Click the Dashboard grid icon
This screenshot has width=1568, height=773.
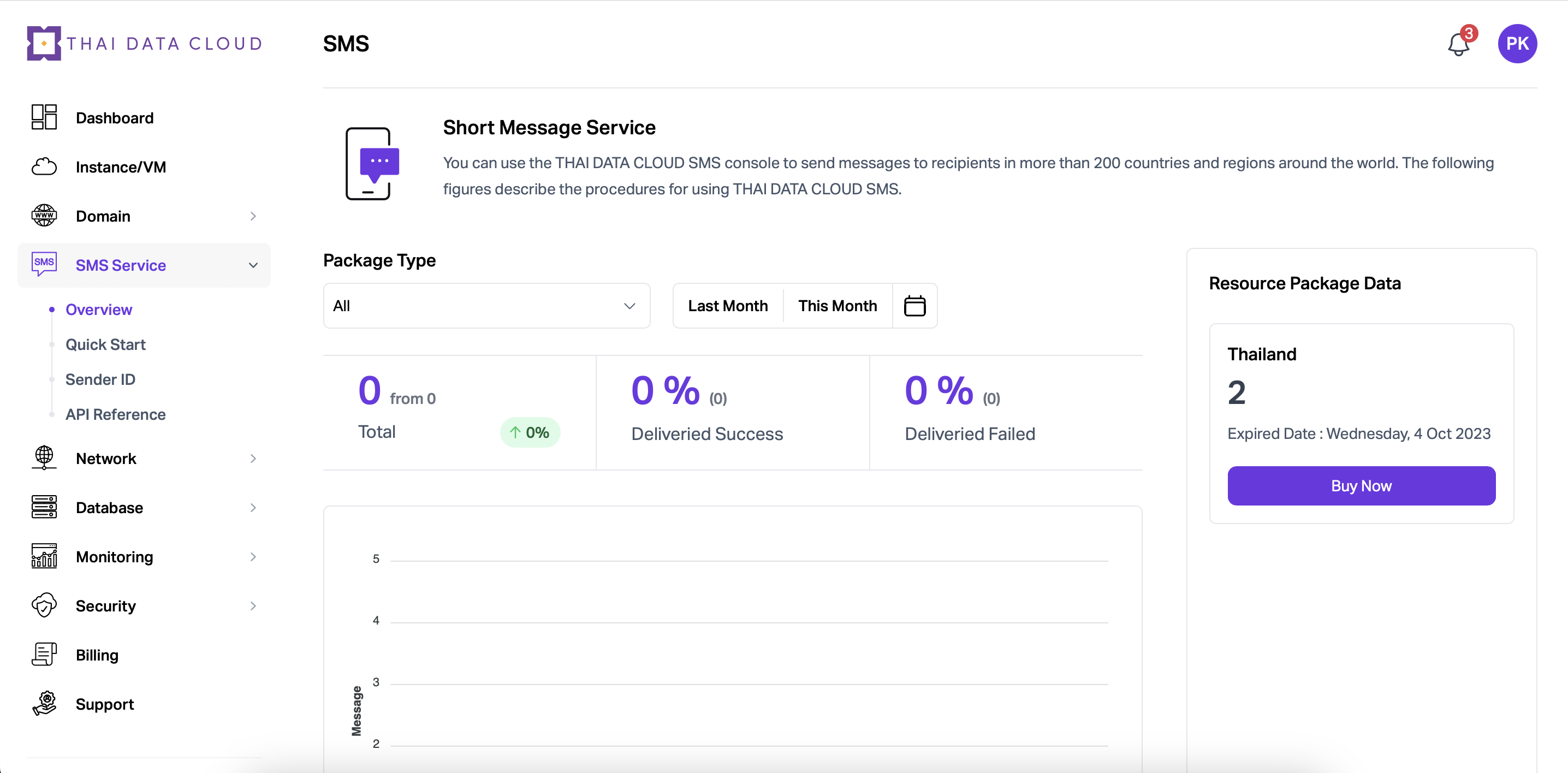(x=44, y=117)
